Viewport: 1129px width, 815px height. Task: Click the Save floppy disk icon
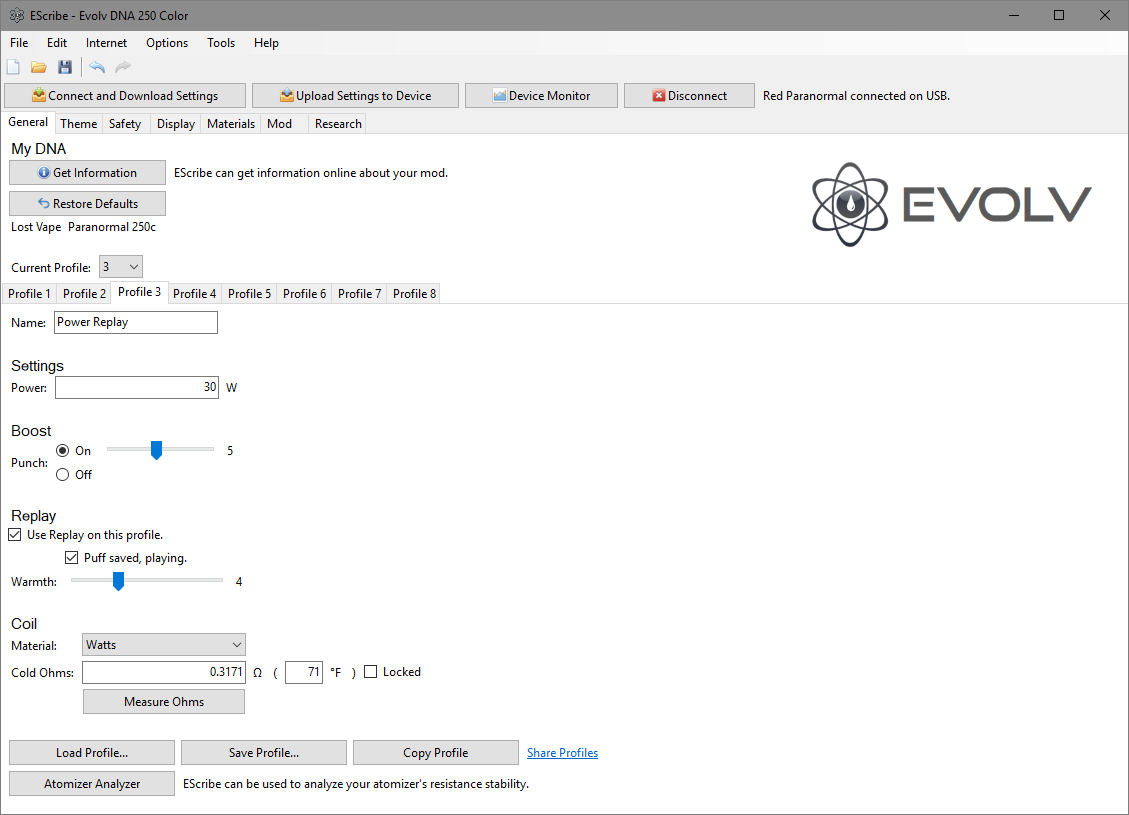pos(65,67)
